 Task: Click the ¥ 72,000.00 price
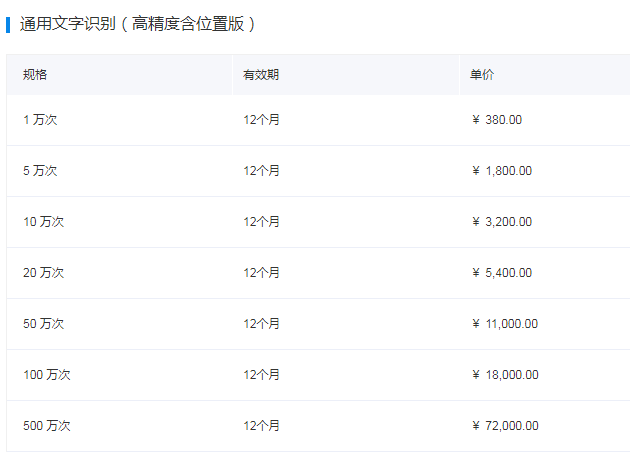[x=504, y=426]
